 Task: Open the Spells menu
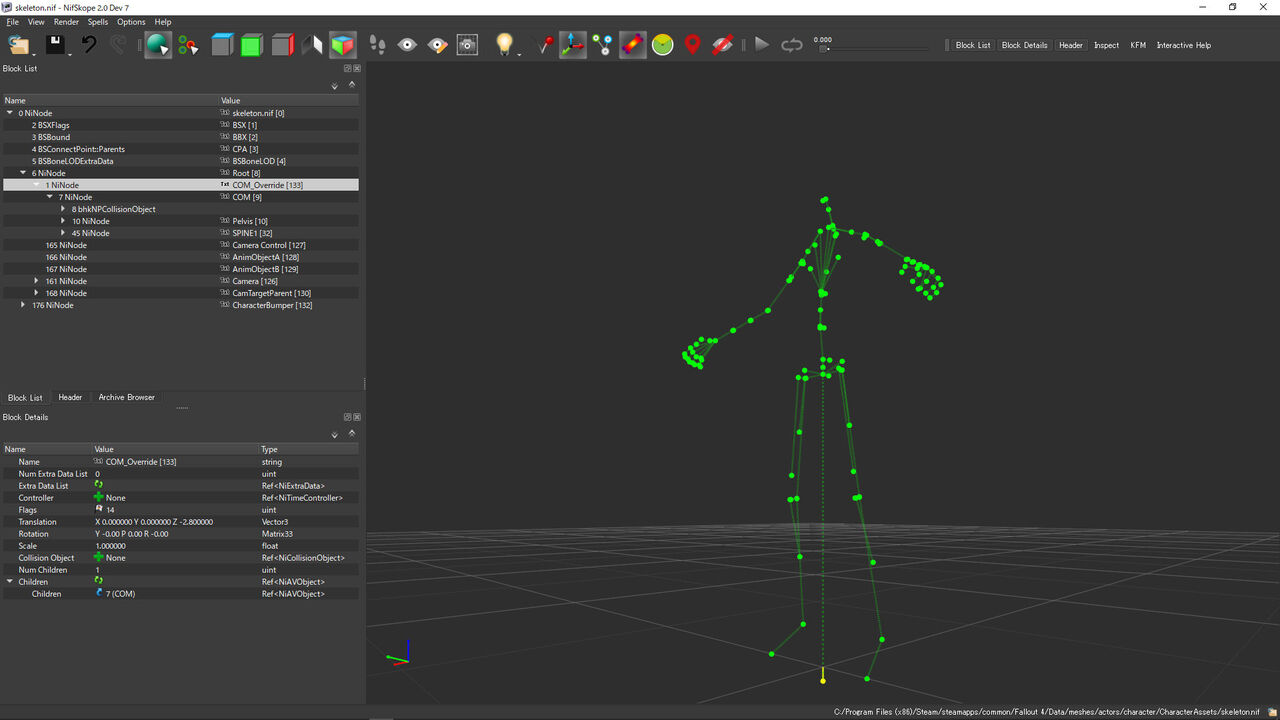coord(97,21)
